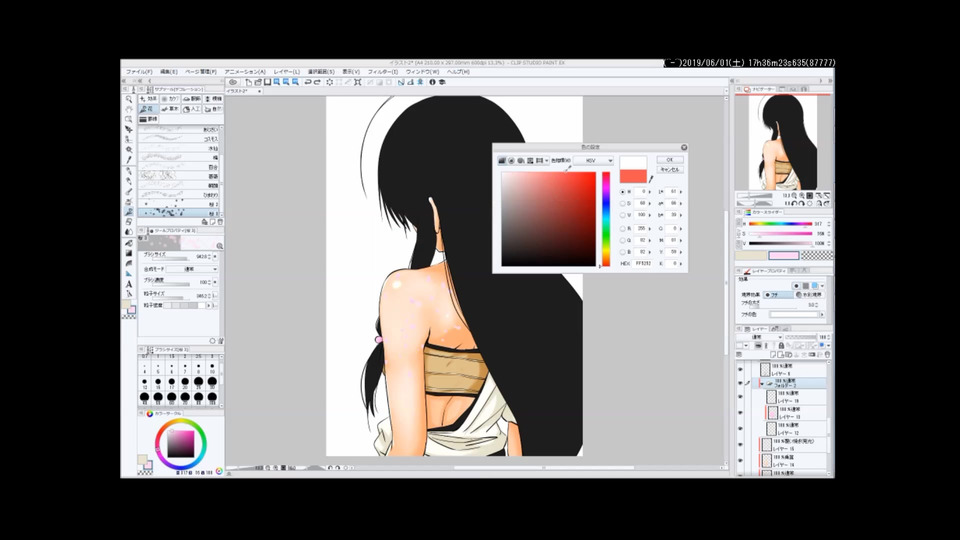
Task: Open the 編集(E) menu
Action: pos(168,72)
